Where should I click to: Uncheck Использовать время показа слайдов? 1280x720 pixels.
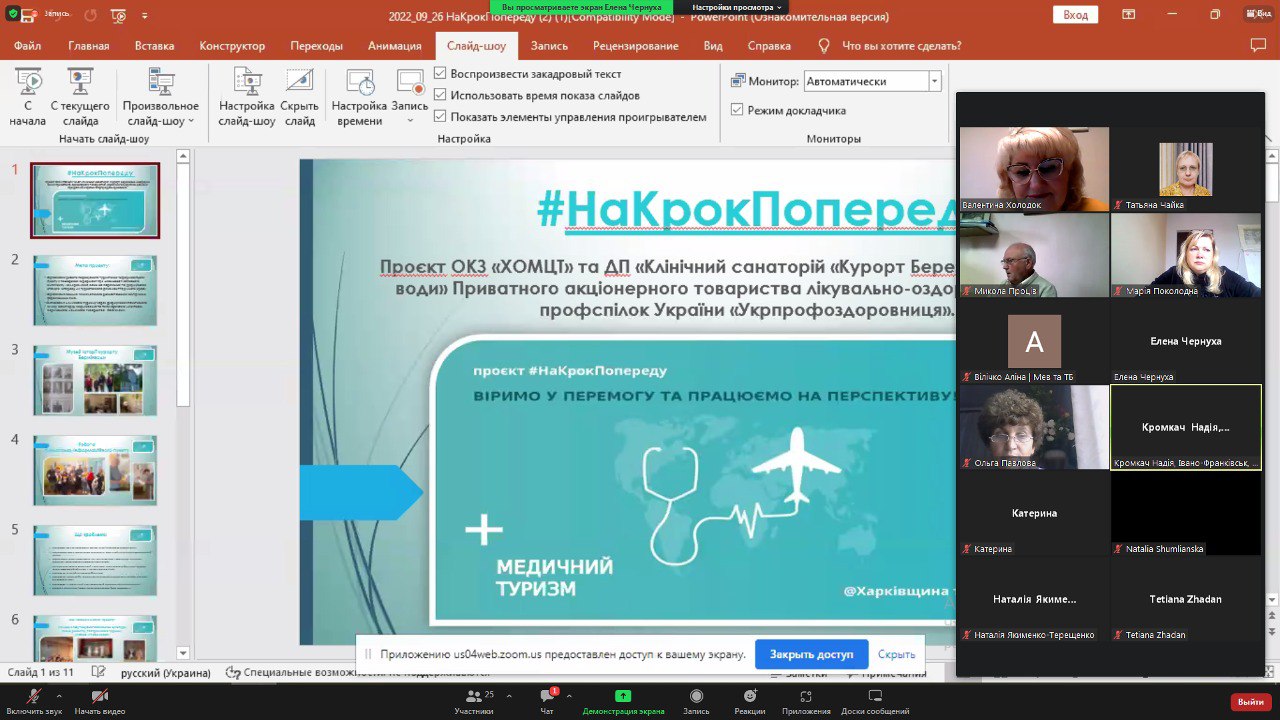tap(440, 95)
